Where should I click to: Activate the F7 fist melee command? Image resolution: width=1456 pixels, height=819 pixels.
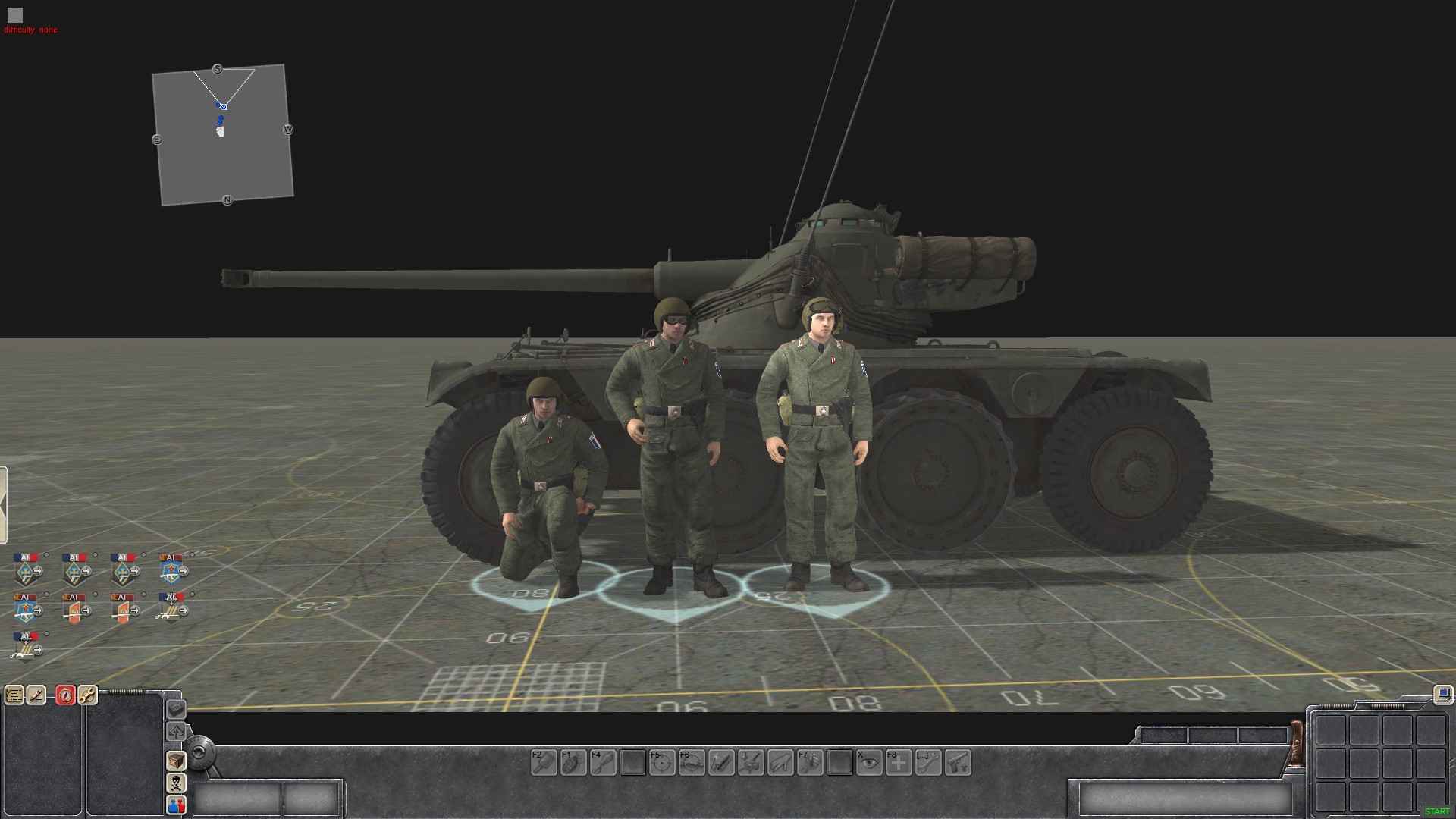(x=810, y=762)
